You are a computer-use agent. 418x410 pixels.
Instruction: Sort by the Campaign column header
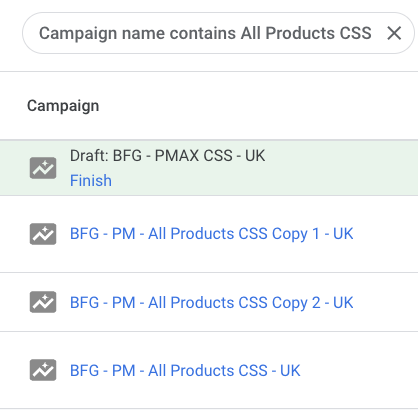pyautogui.click(x=63, y=106)
